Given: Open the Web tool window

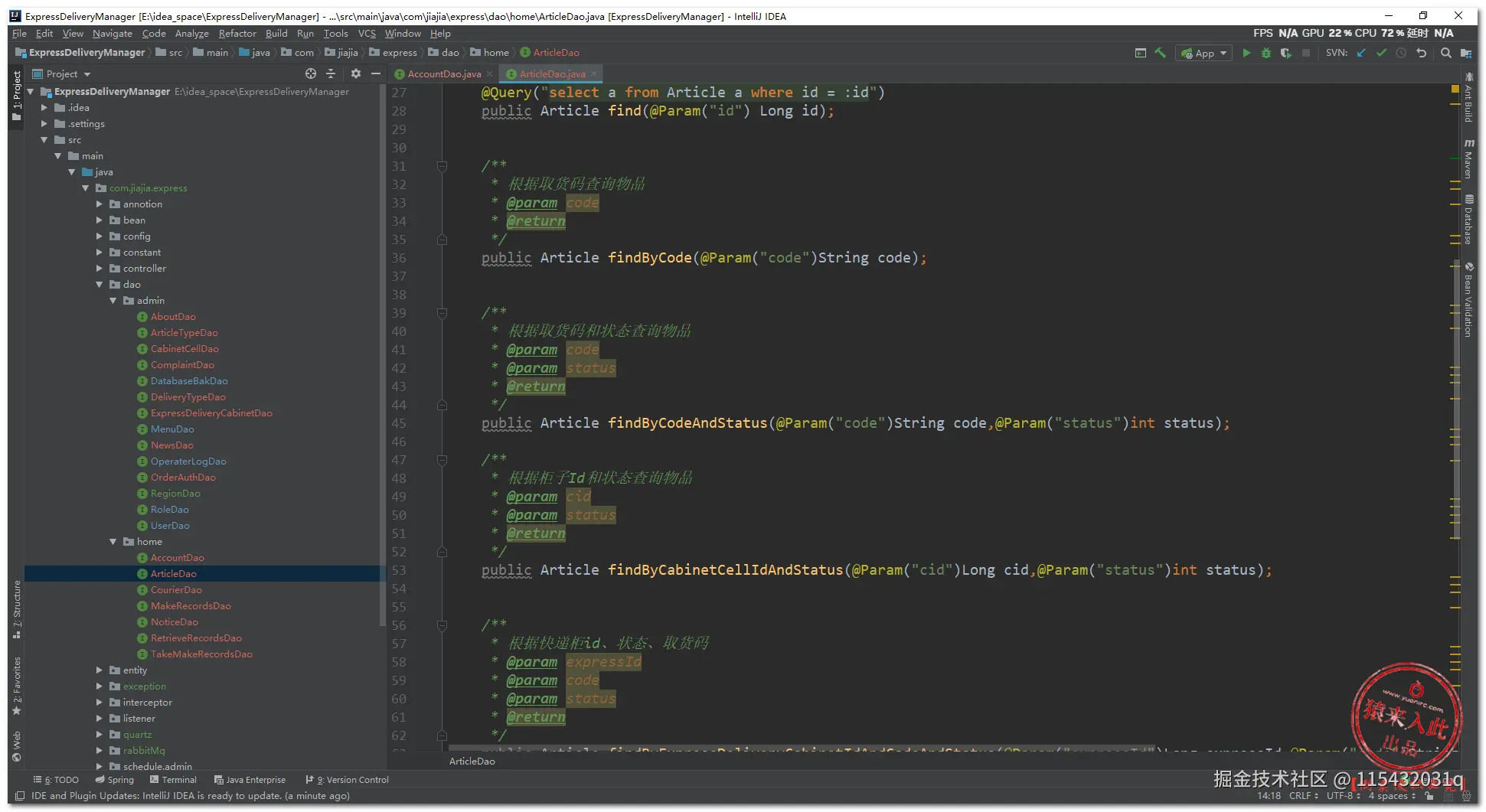Looking at the screenshot, I should pos(17,746).
